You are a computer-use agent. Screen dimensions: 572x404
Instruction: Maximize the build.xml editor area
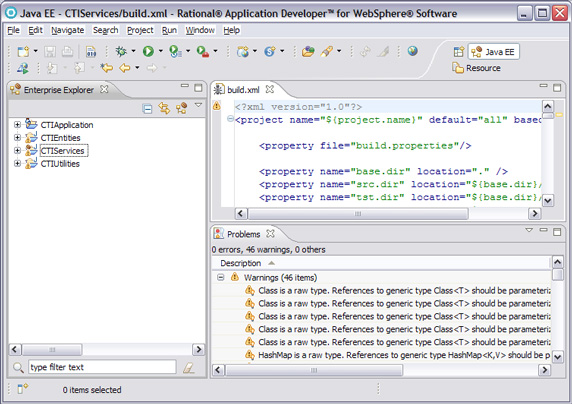(557, 88)
